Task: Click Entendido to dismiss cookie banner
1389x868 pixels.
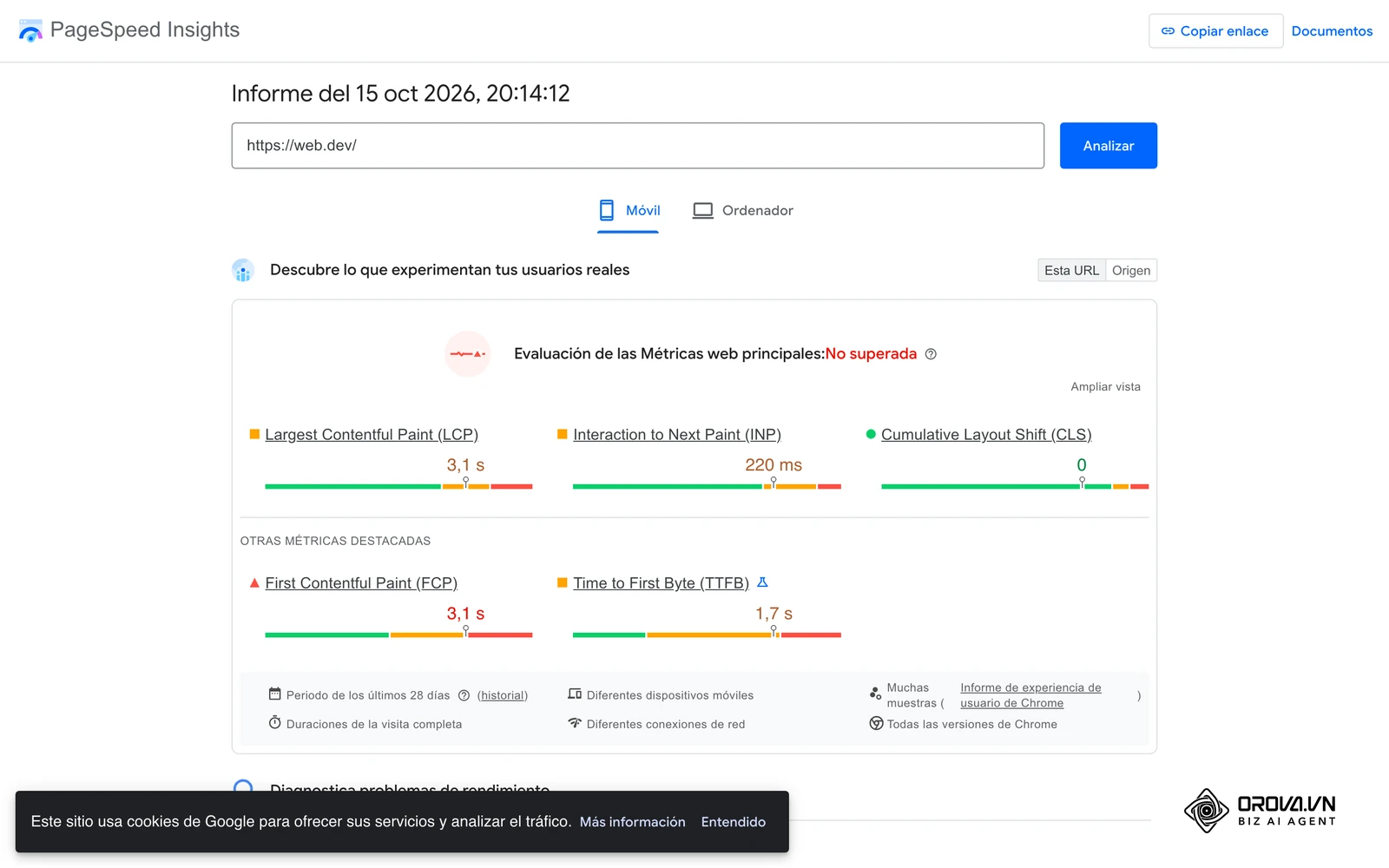Action: [734, 822]
